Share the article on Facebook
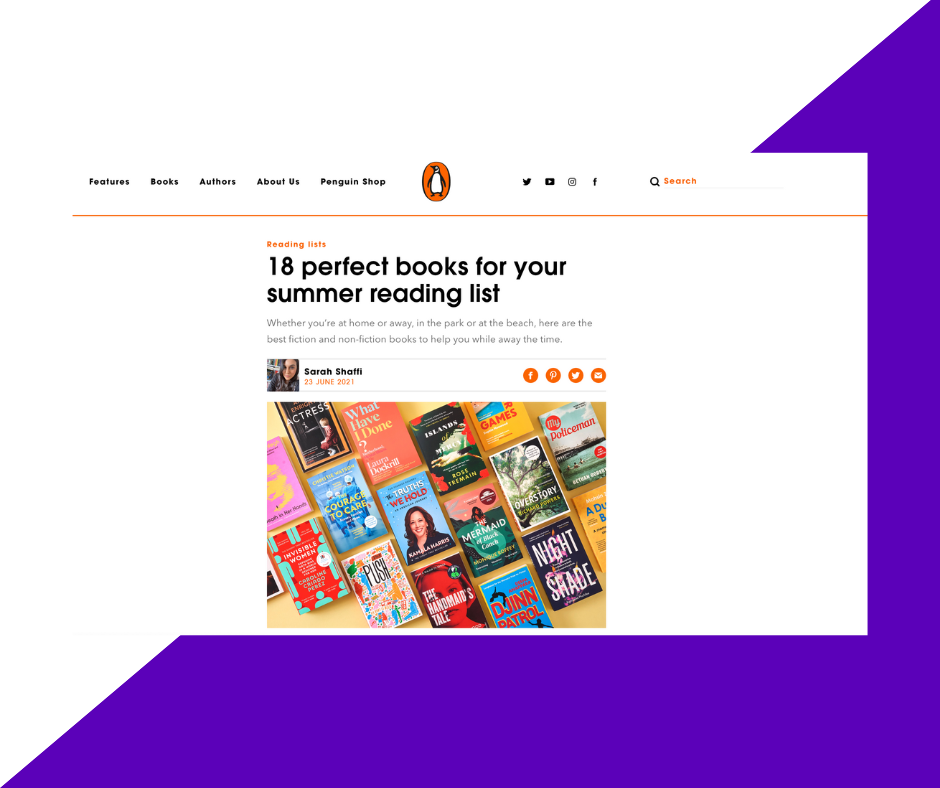 [531, 375]
